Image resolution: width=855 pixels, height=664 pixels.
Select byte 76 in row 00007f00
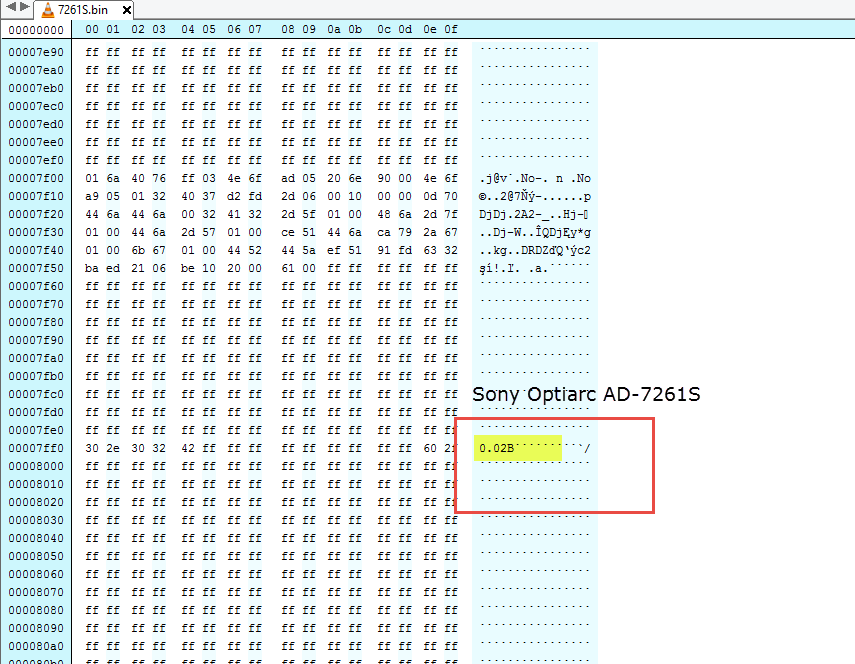159,178
